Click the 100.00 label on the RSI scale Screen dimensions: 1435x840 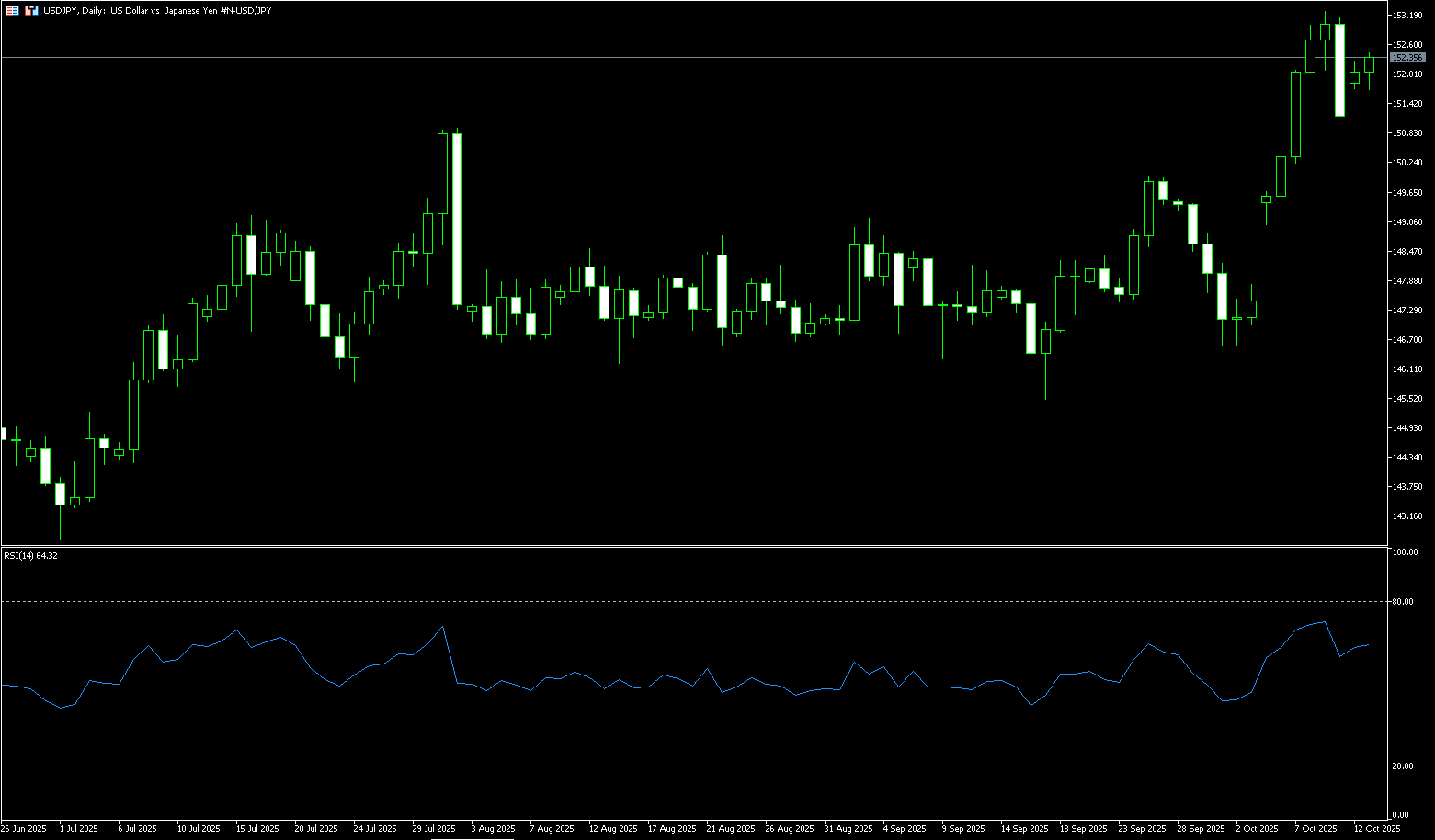point(1405,552)
